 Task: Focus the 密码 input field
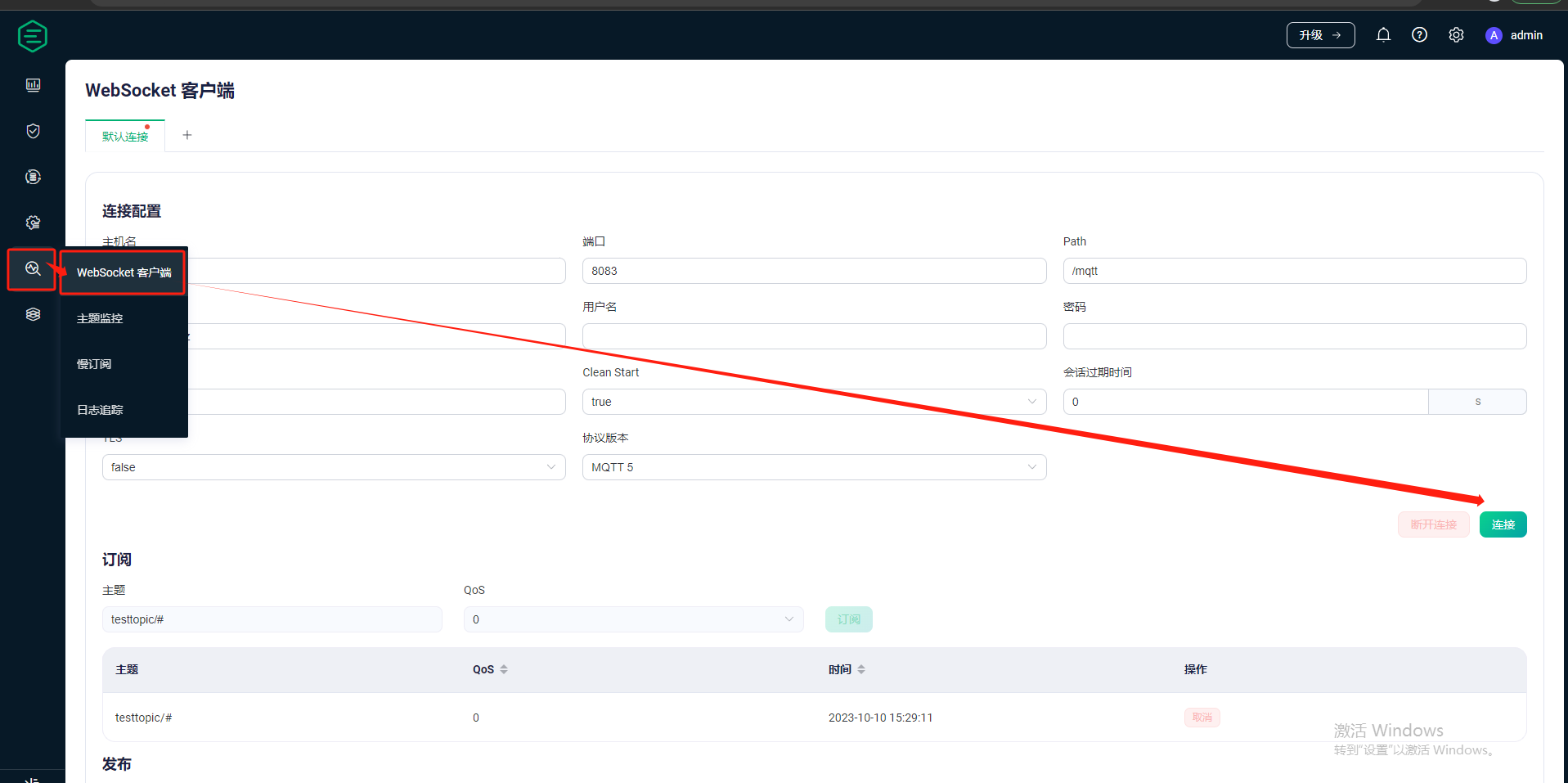pyautogui.click(x=1294, y=336)
